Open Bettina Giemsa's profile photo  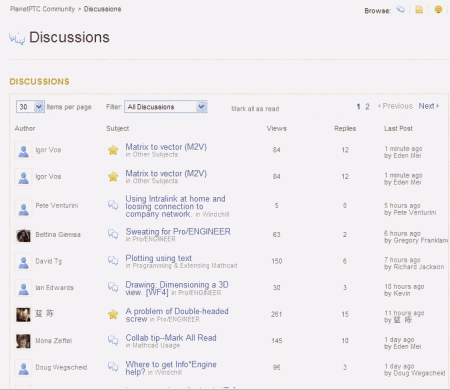23,236
